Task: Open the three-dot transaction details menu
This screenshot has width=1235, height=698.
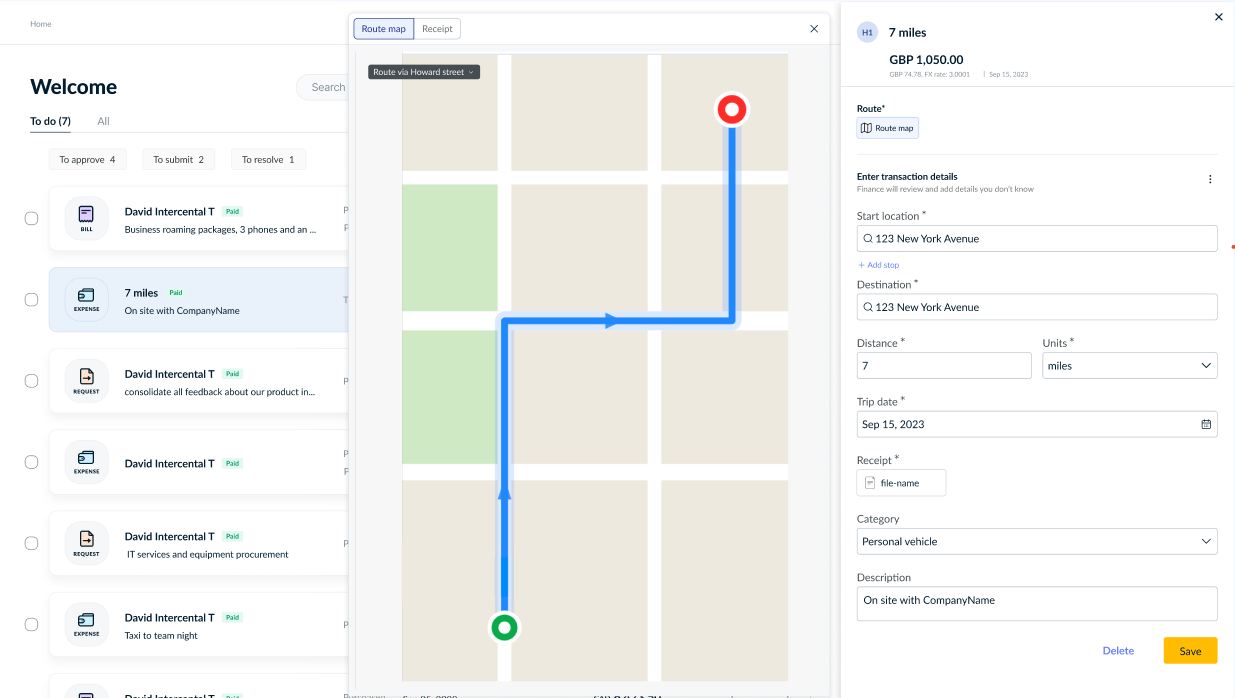Action: coord(1210,179)
